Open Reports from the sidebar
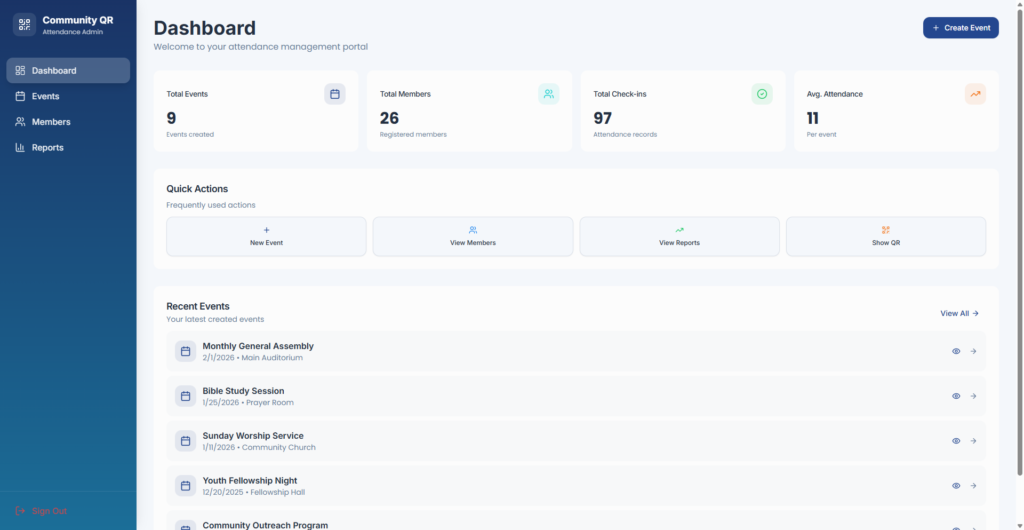 click(x=47, y=147)
